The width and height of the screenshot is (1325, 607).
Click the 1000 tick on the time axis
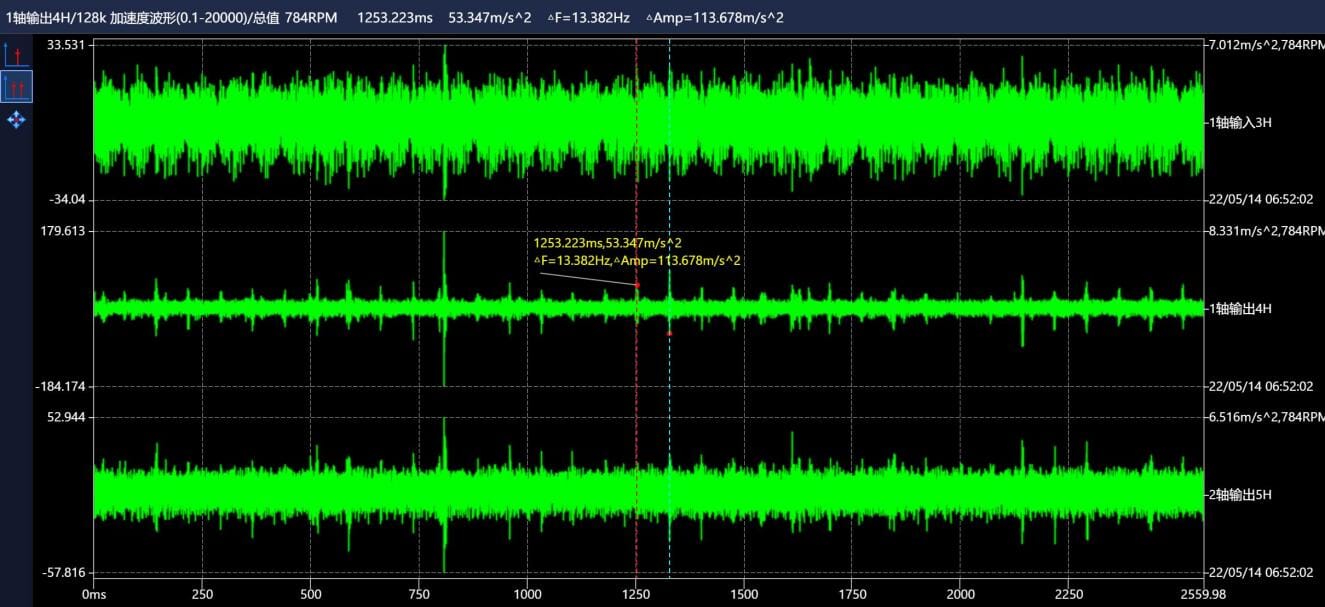coord(527,593)
